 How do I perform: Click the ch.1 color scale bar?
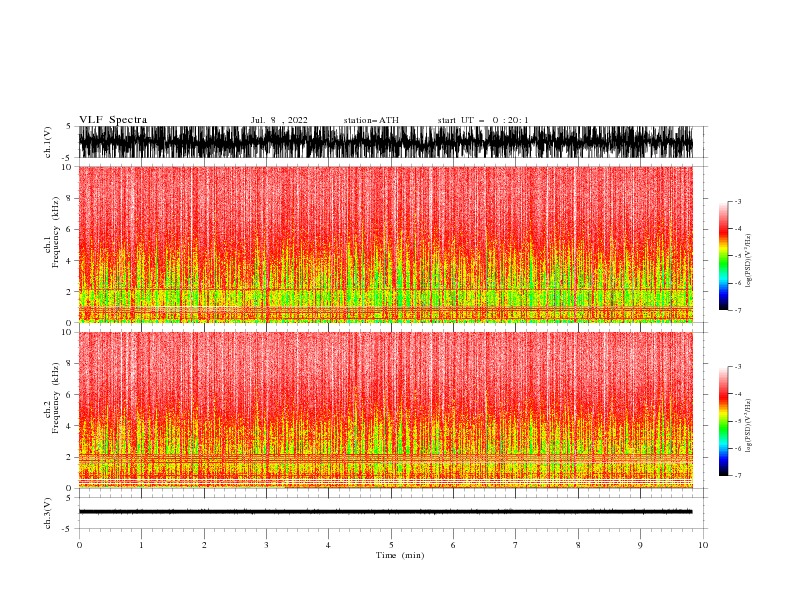[723, 256]
